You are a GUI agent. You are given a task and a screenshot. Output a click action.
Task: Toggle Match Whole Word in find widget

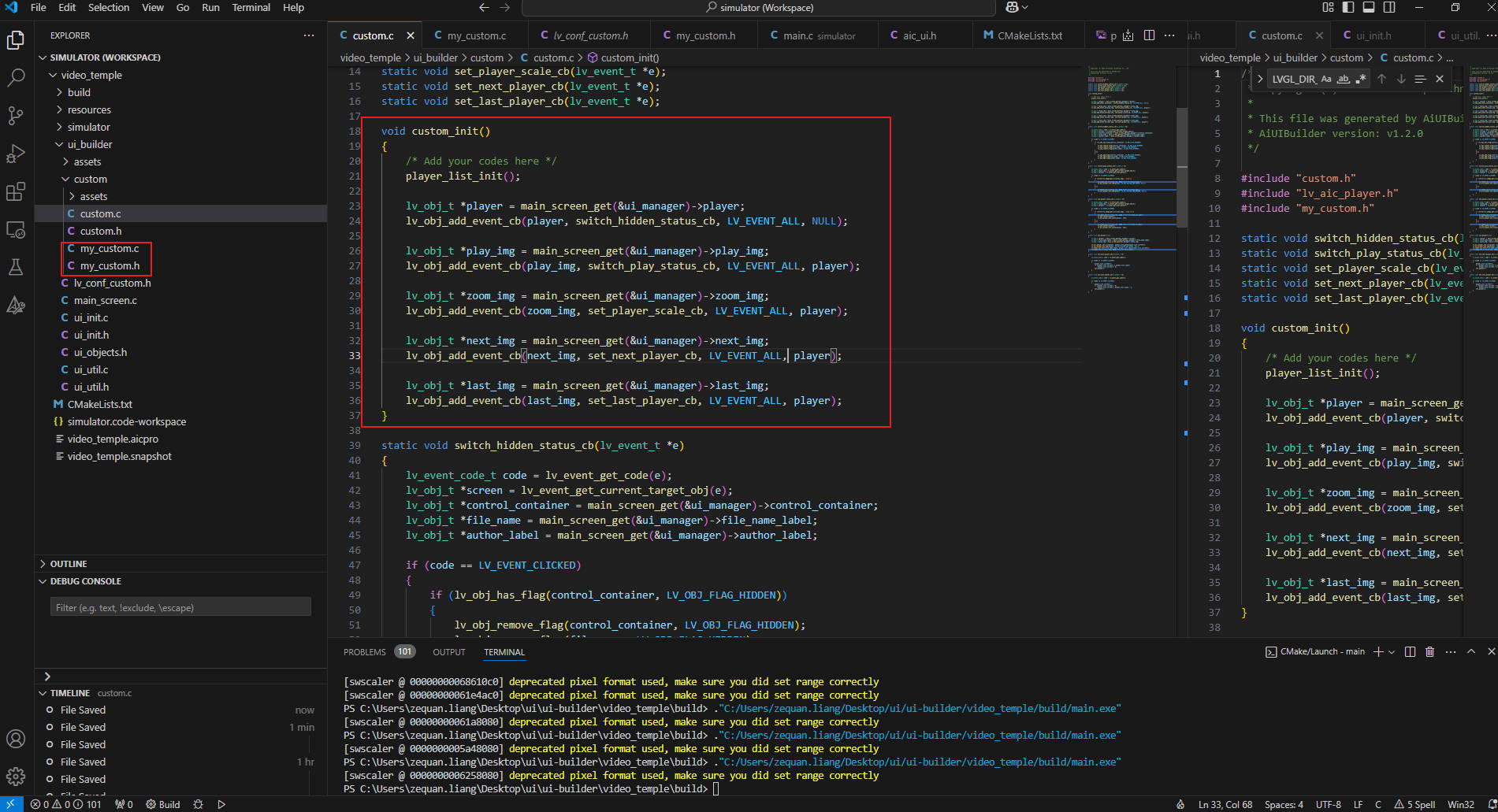click(1344, 79)
